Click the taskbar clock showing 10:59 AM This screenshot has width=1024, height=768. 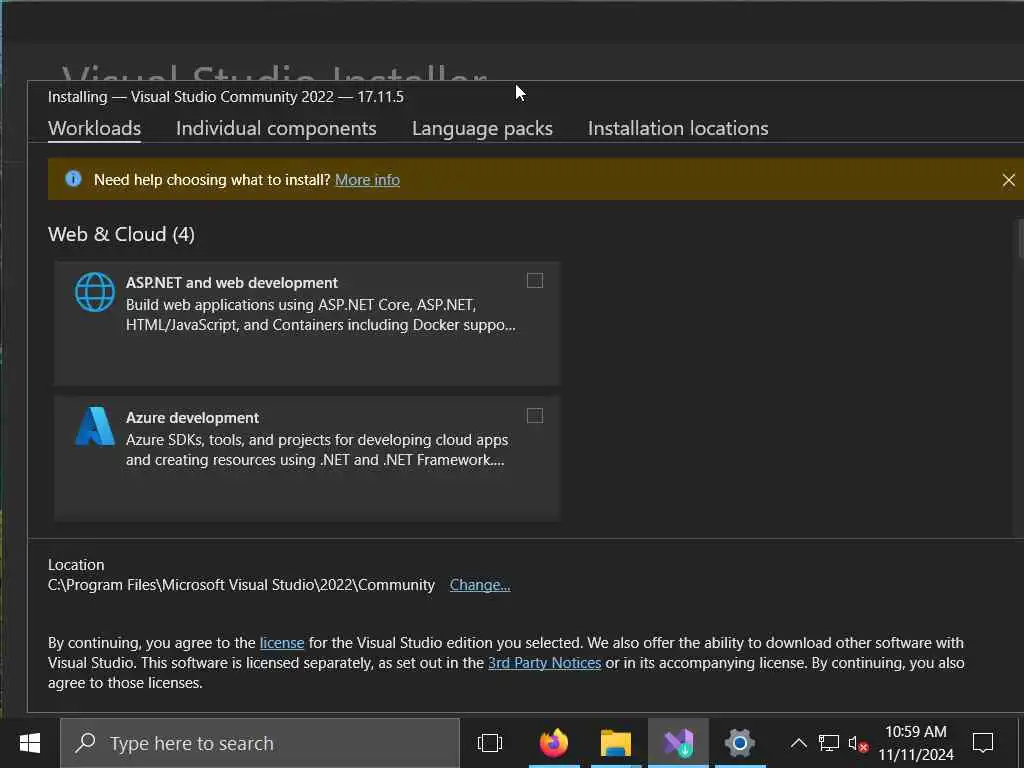coord(916,743)
